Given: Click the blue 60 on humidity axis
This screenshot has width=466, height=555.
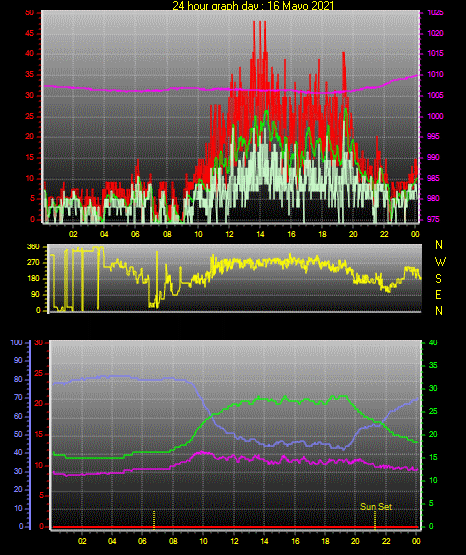Looking at the screenshot, I should tap(18, 416).
